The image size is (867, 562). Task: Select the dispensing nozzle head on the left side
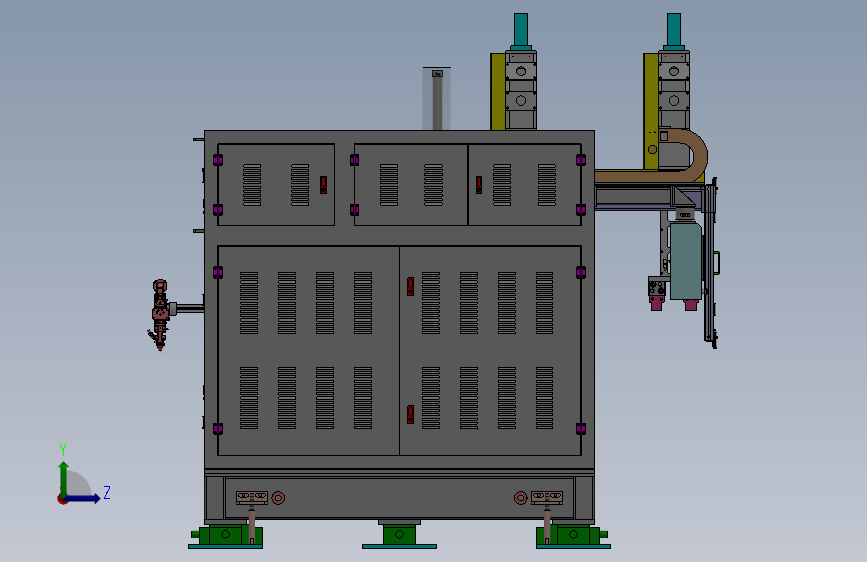point(160,315)
